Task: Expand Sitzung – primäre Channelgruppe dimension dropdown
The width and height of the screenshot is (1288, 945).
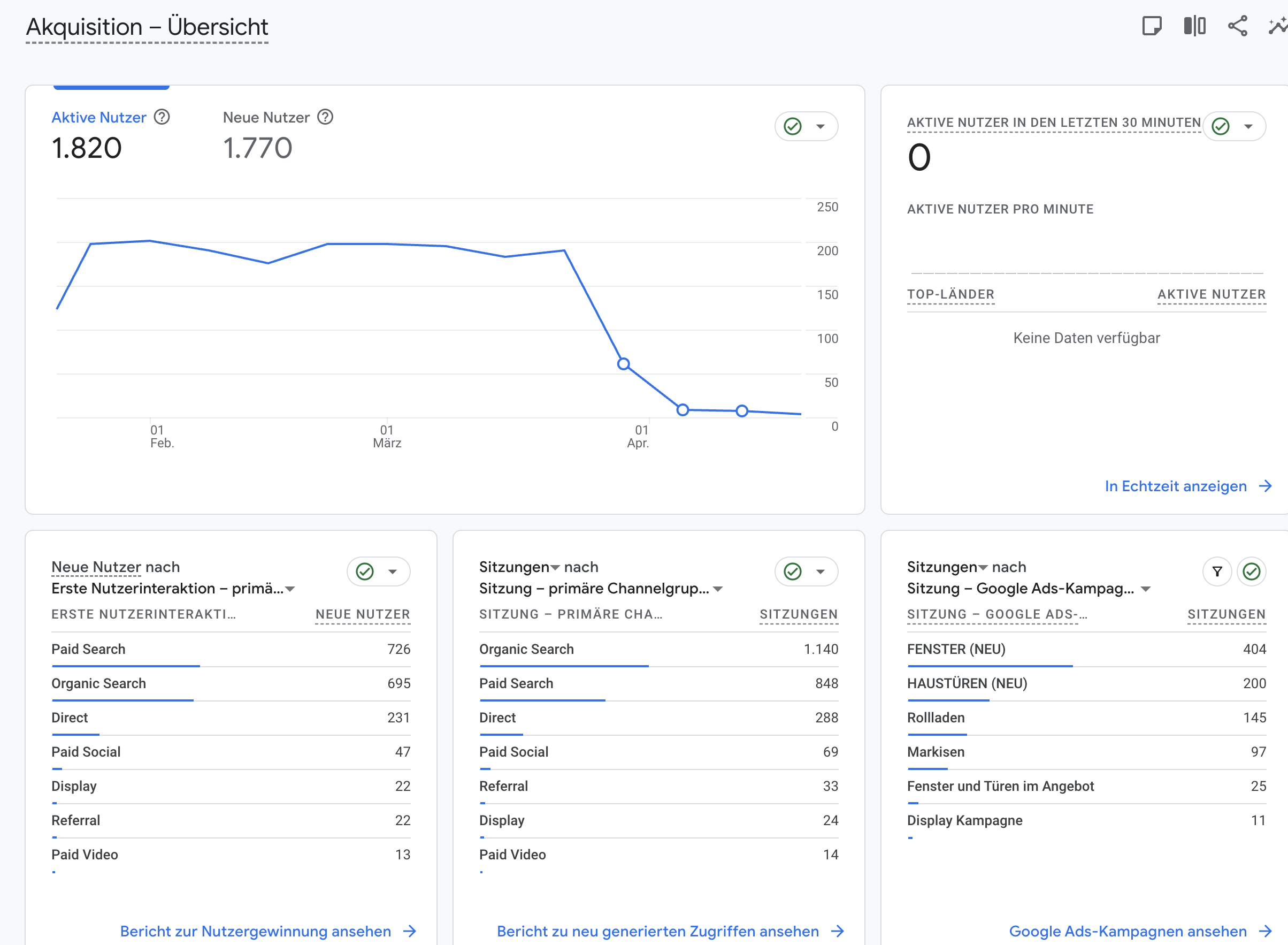Action: pos(718,589)
